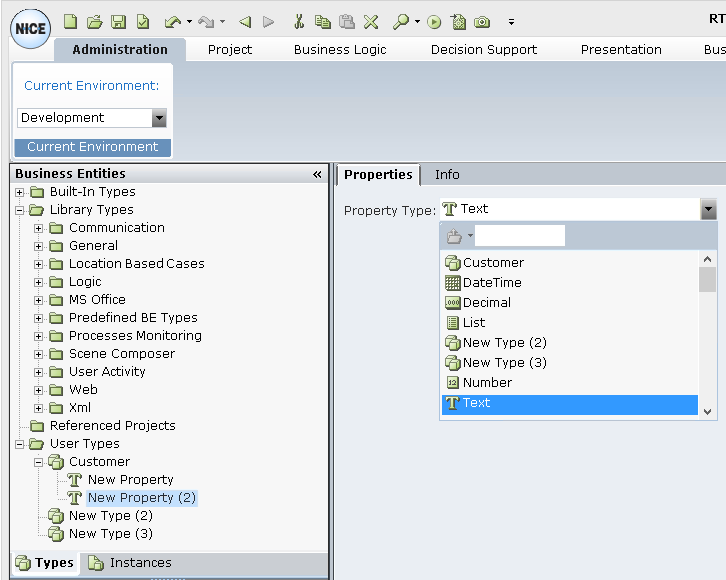The width and height of the screenshot is (726, 580).
Task: Open the Property Type combo box arrow
Action: tap(708, 209)
